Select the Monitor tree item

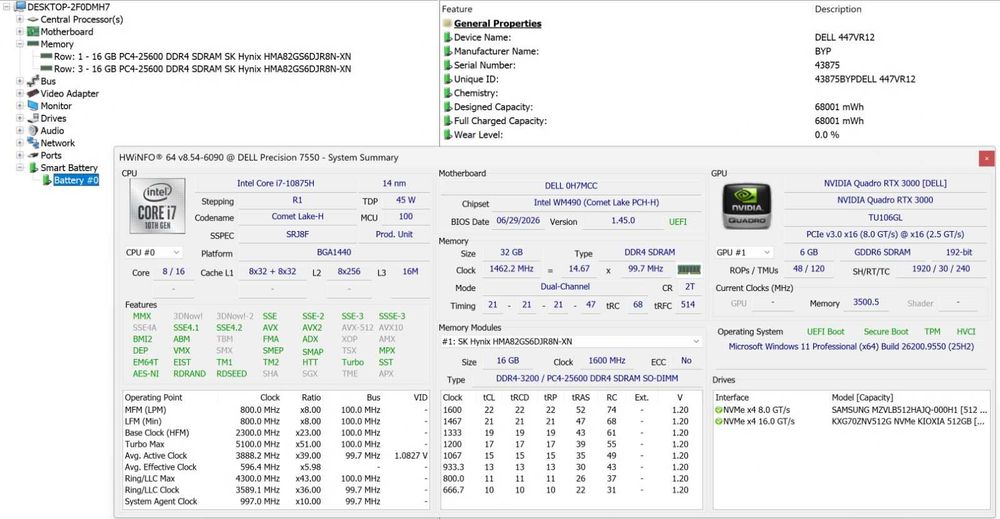click(x=56, y=106)
